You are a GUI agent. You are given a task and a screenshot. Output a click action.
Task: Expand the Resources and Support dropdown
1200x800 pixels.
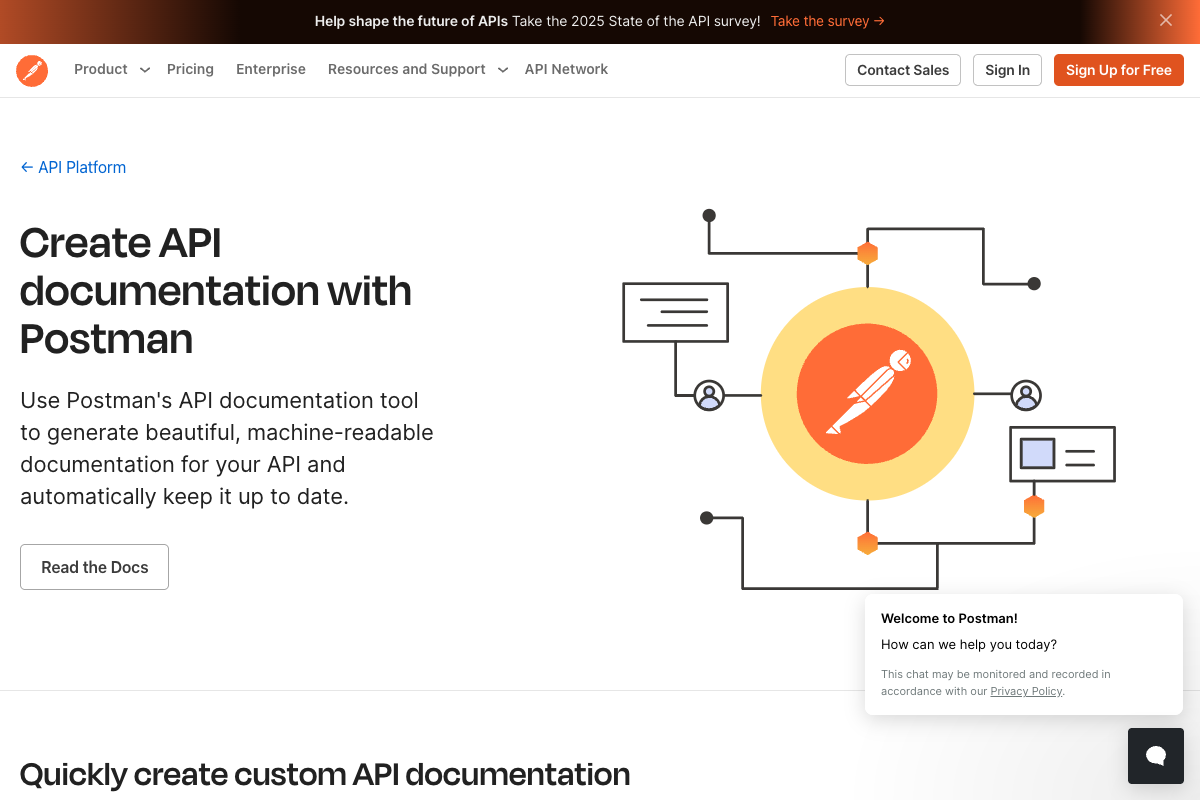406,69
